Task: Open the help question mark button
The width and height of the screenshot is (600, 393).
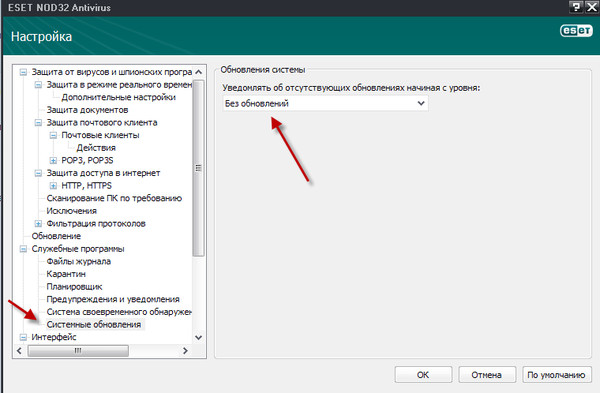Action: 576,7
